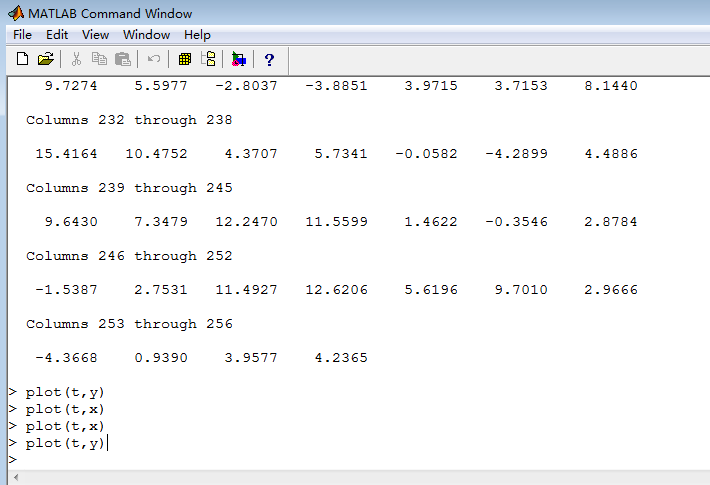Click the value -4.2899
Image resolution: width=710 pixels, height=485 pixels.
[516, 154]
